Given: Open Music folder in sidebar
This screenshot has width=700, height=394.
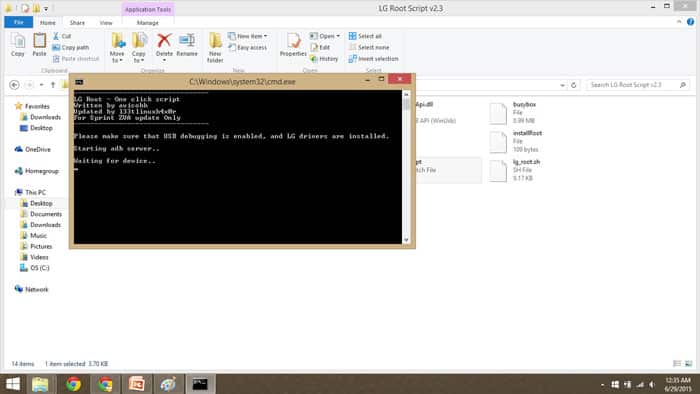Looking at the screenshot, I should (x=34, y=236).
